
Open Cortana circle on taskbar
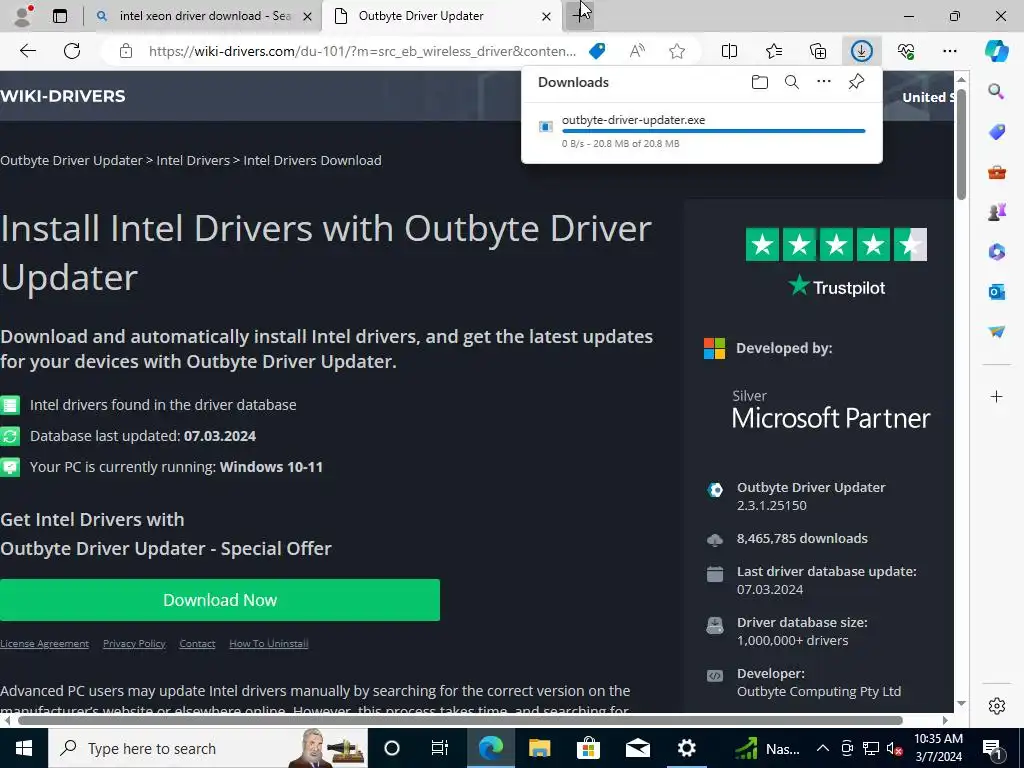tap(392, 748)
